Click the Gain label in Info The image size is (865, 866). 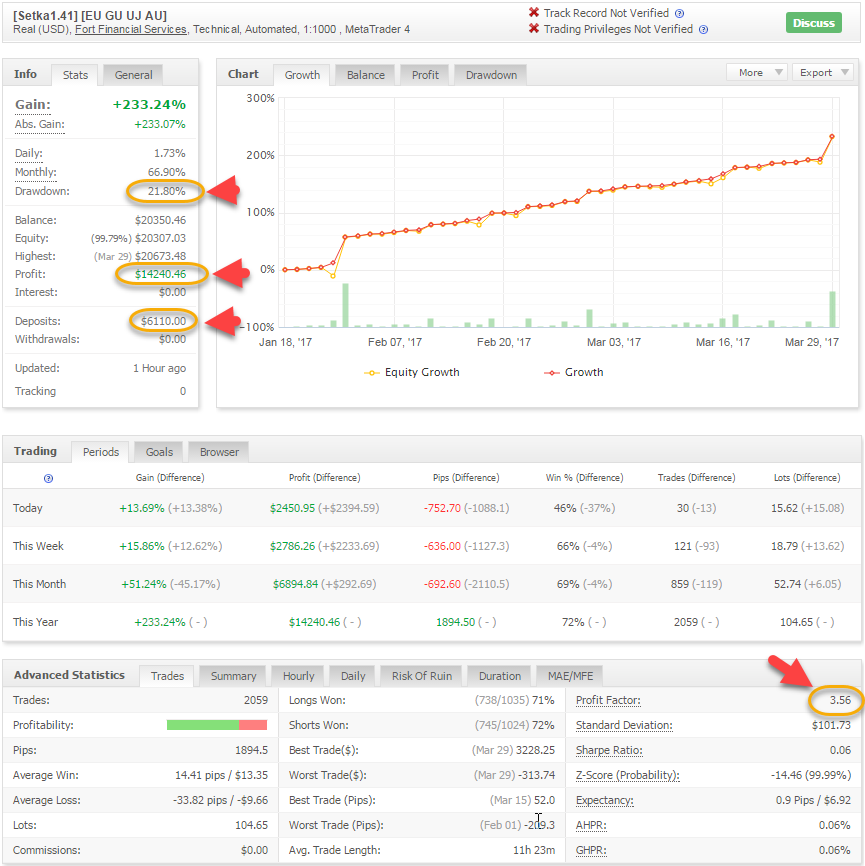click(33, 104)
